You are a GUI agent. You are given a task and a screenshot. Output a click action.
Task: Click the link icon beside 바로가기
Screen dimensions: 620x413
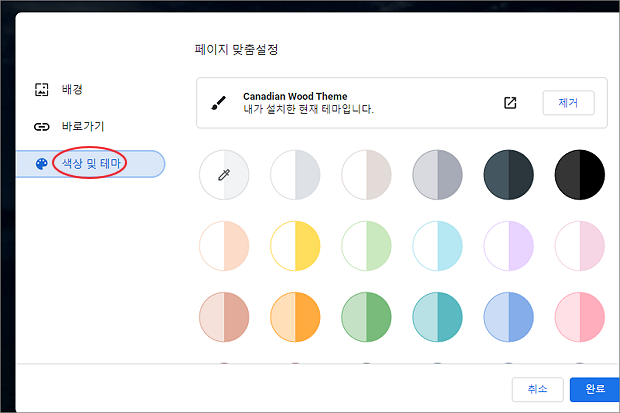point(42,127)
